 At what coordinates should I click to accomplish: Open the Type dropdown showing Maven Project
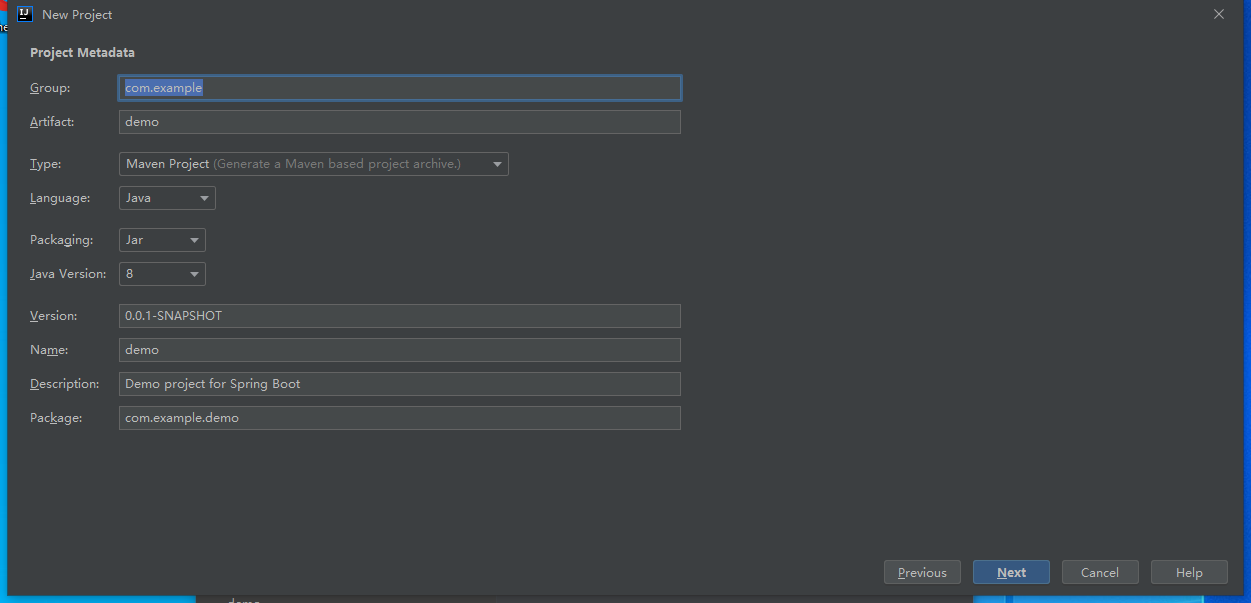coord(314,164)
